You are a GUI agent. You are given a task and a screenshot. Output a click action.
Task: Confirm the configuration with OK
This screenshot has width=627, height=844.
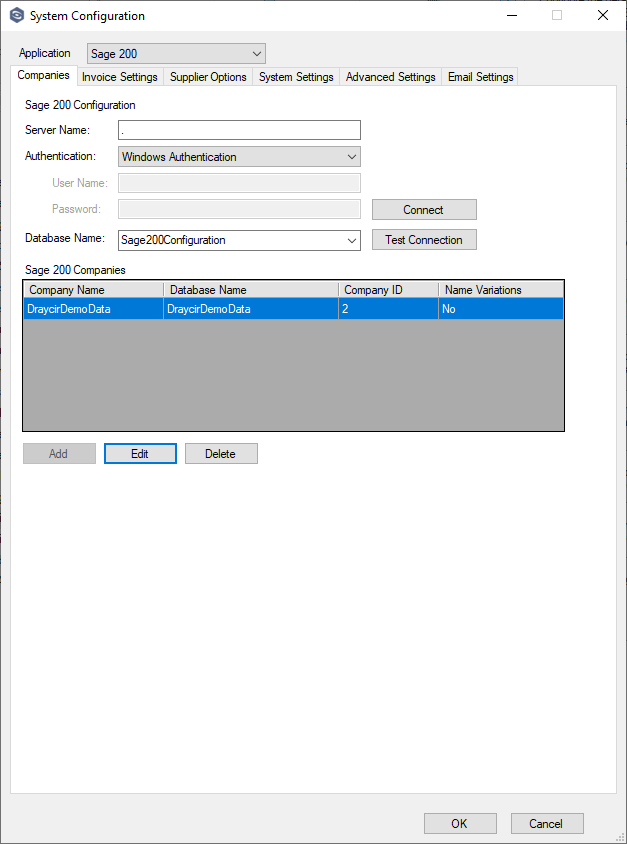[x=460, y=824]
